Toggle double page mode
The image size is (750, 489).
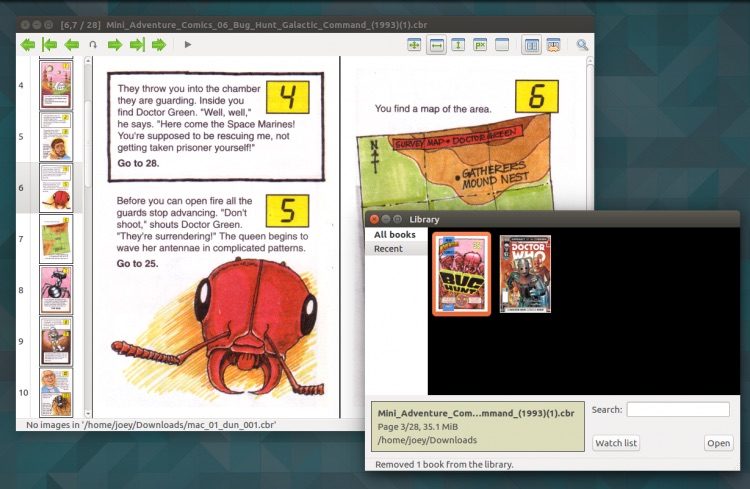coord(531,45)
